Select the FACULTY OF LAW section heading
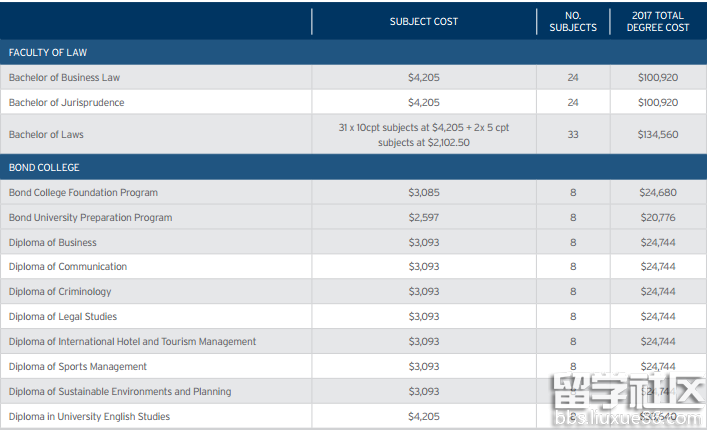This screenshot has height=430, width=708. 48,52
